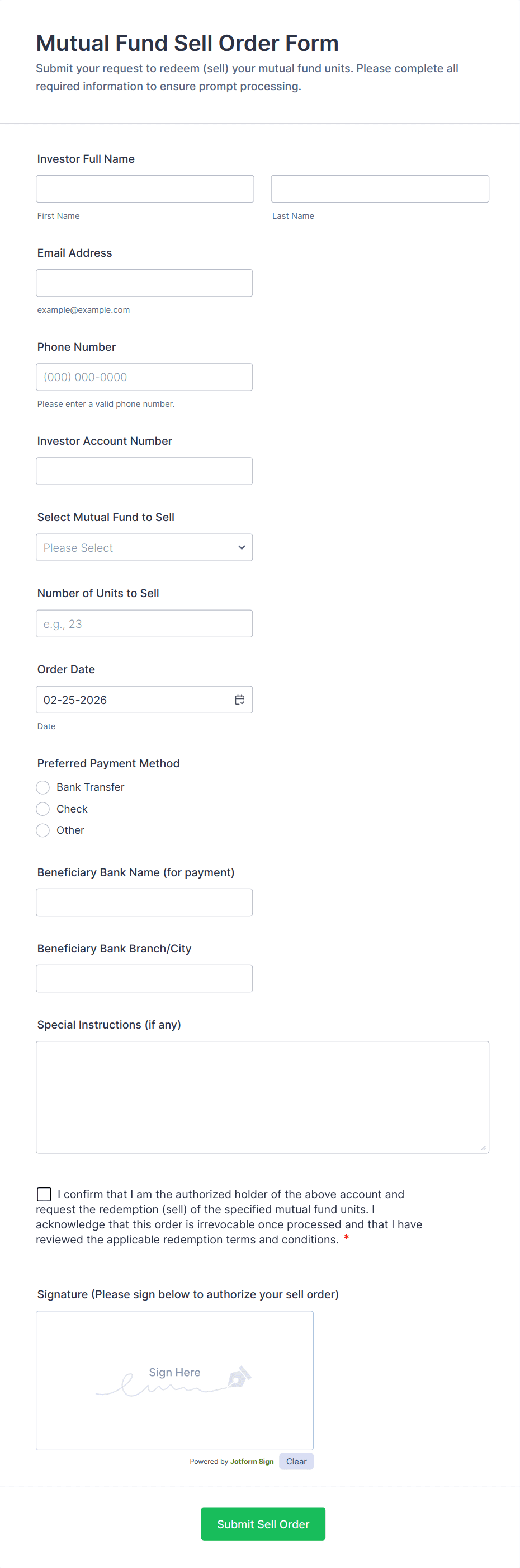This screenshot has width=520, height=1568.
Task: Click the Number of Units to Sell box
Action: click(144, 623)
